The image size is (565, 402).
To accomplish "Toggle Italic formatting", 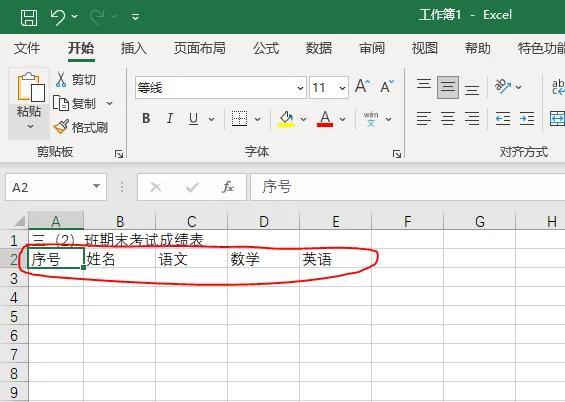I will tap(169, 119).
